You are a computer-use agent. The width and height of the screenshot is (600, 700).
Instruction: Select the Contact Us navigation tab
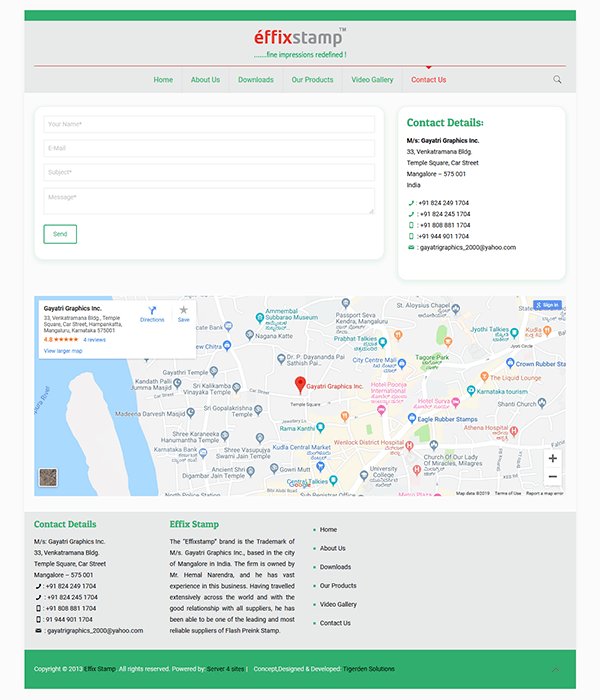[x=429, y=80]
